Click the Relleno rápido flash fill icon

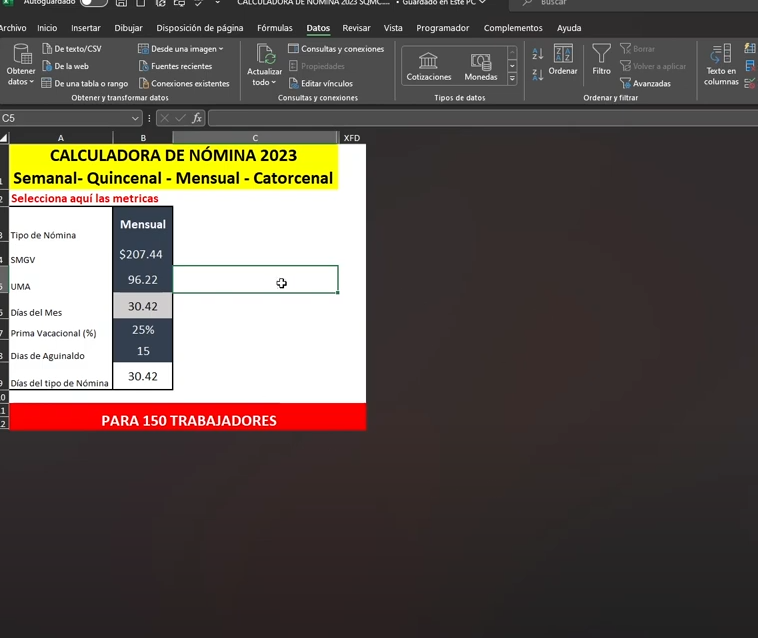750,48
